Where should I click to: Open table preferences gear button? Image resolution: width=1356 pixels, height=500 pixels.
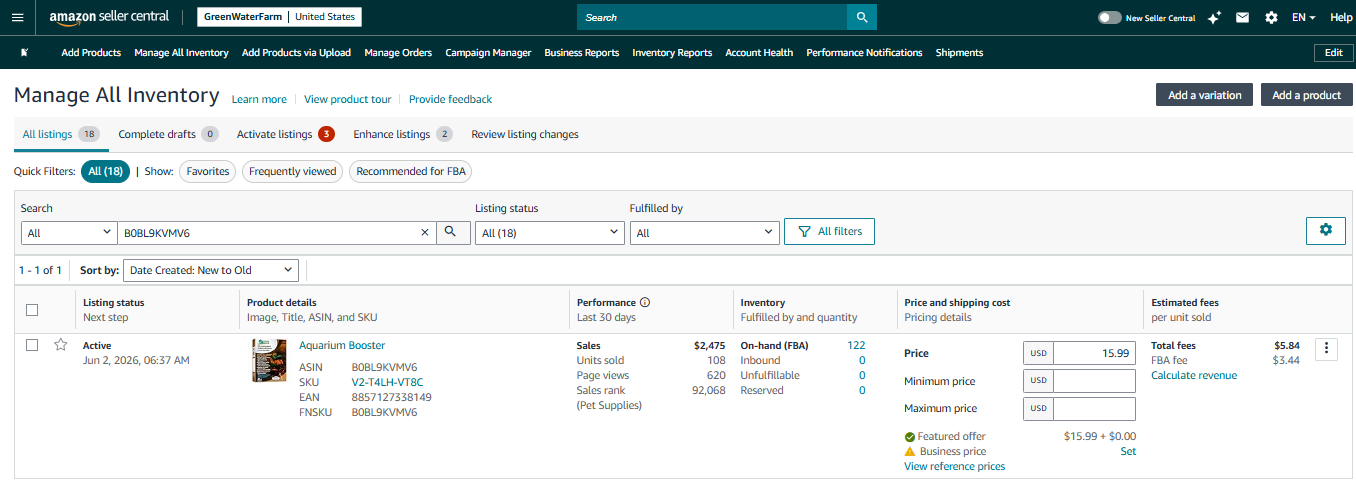pyautogui.click(x=1325, y=230)
